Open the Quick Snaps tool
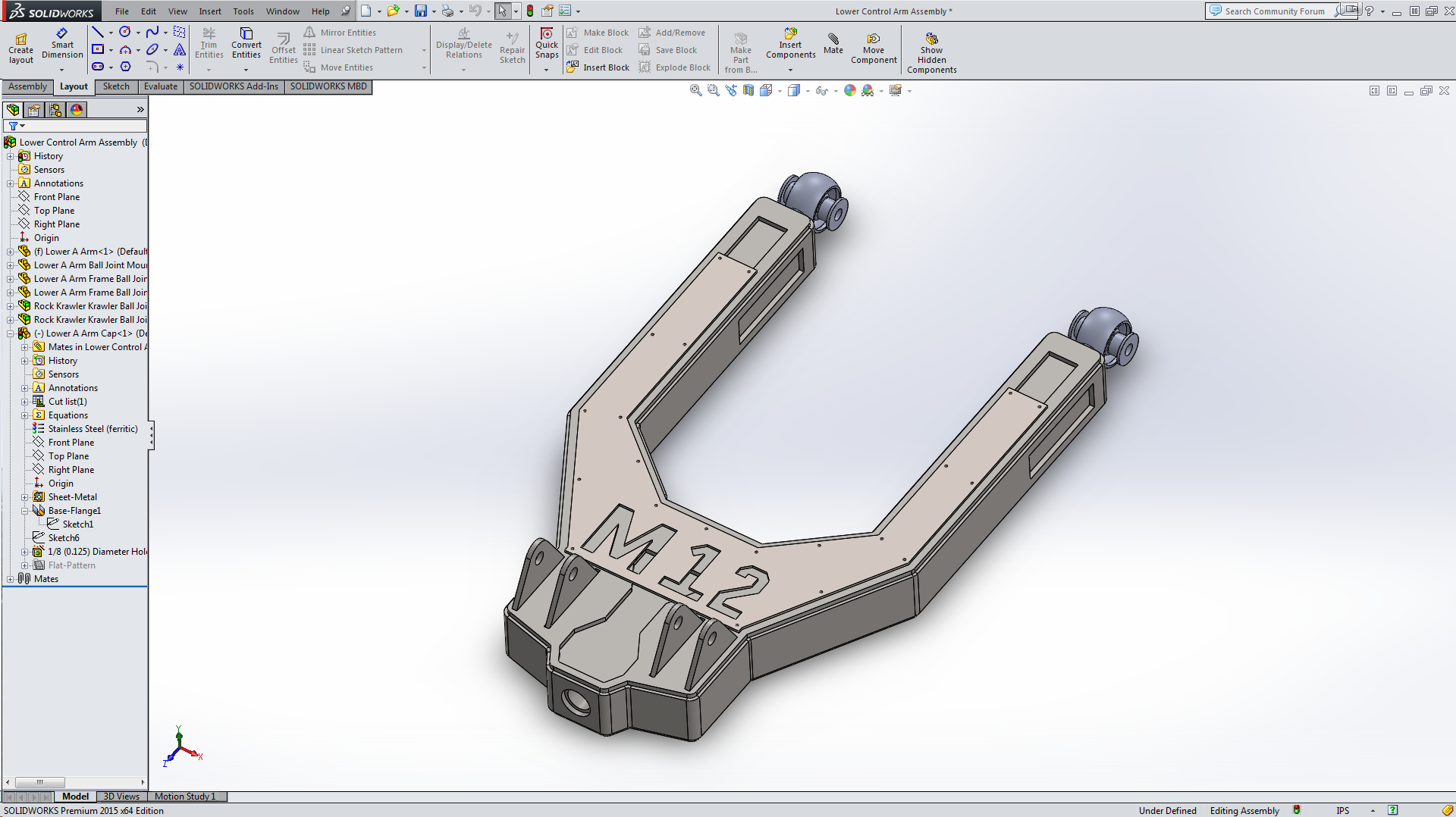The image size is (1456, 817). pyautogui.click(x=547, y=44)
